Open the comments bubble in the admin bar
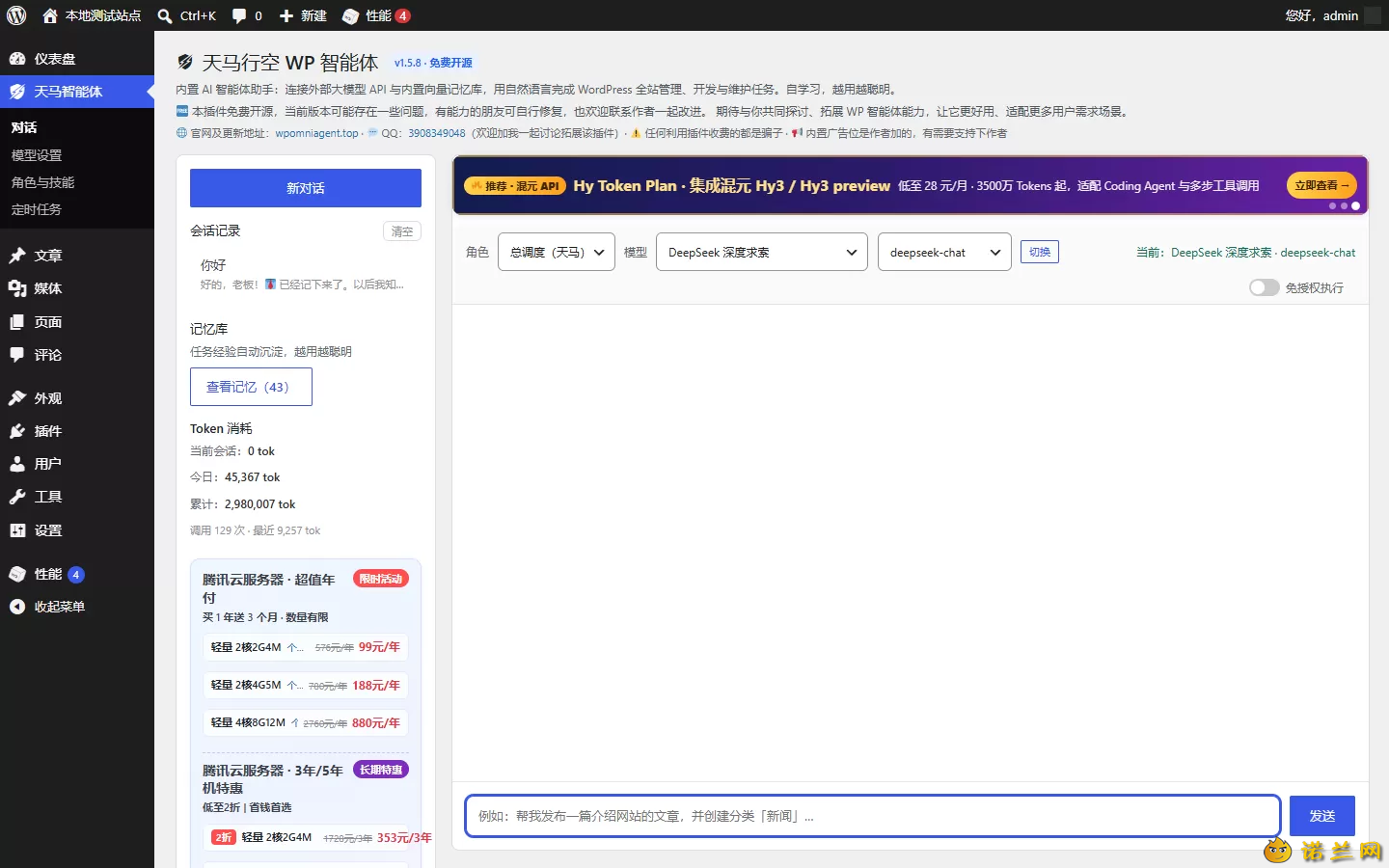1389x868 pixels. coord(239,15)
